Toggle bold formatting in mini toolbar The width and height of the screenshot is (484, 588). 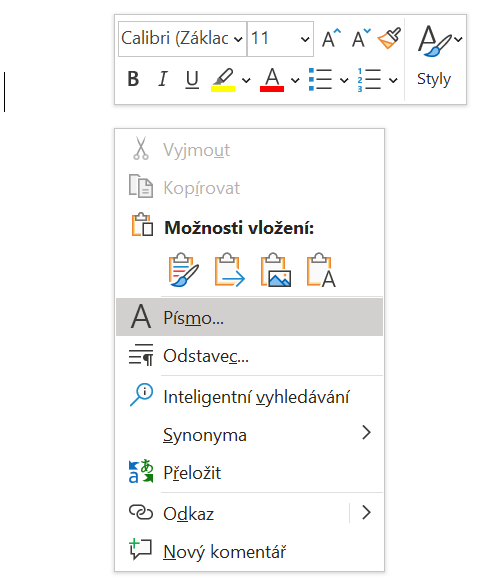coord(133,79)
